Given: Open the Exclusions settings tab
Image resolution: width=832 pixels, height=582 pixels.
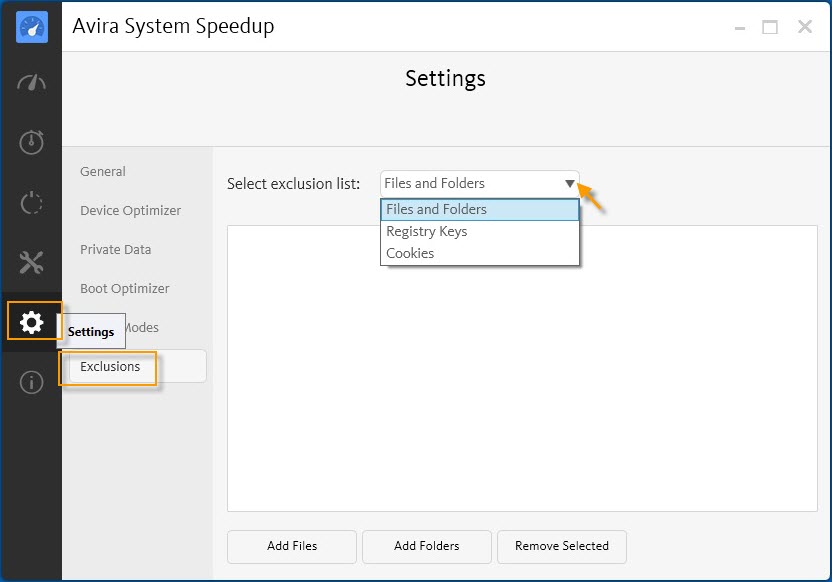Looking at the screenshot, I should click(x=137, y=366).
